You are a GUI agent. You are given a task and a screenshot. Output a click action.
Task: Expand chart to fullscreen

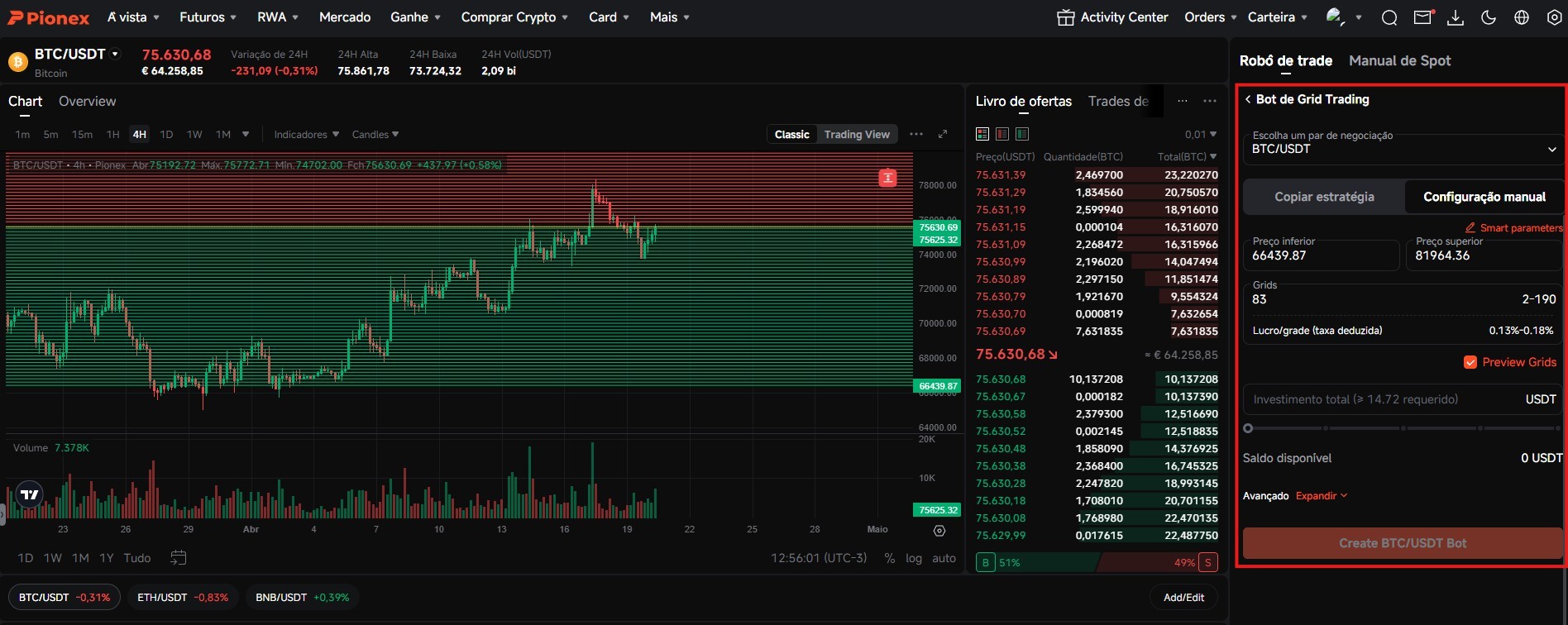(943, 134)
